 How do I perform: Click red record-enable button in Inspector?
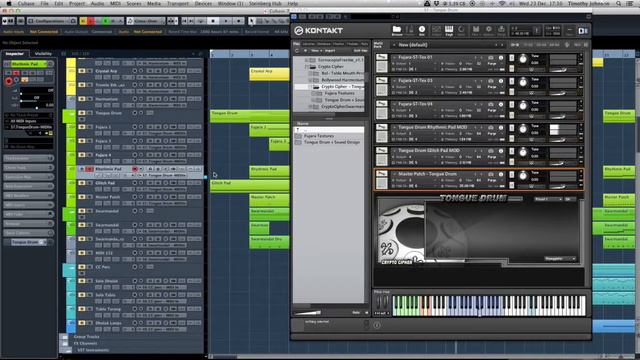click(8, 81)
